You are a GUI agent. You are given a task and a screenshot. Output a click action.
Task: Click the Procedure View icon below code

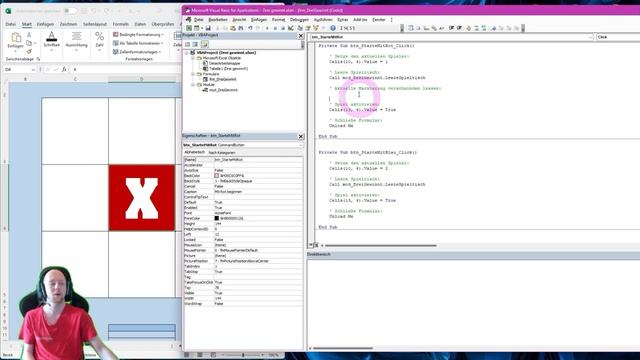[311, 245]
